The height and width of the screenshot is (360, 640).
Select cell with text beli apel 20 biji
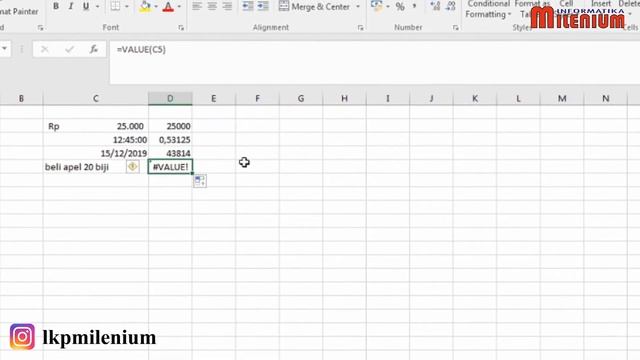[96, 167]
